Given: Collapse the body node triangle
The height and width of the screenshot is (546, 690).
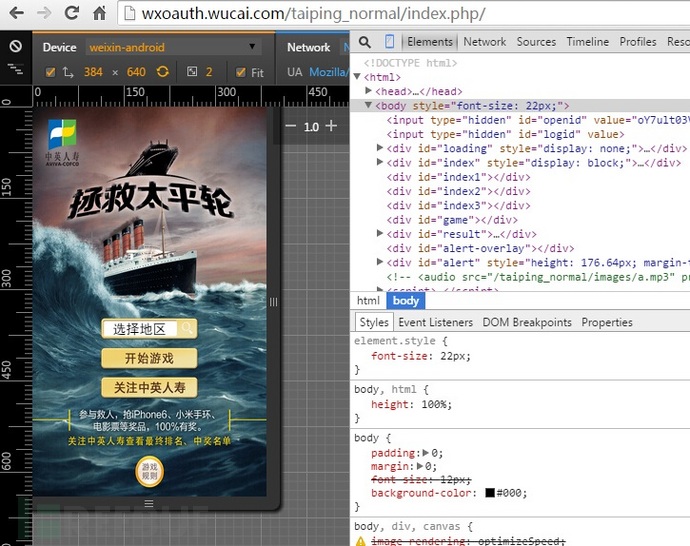Looking at the screenshot, I should [x=369, y=105].
